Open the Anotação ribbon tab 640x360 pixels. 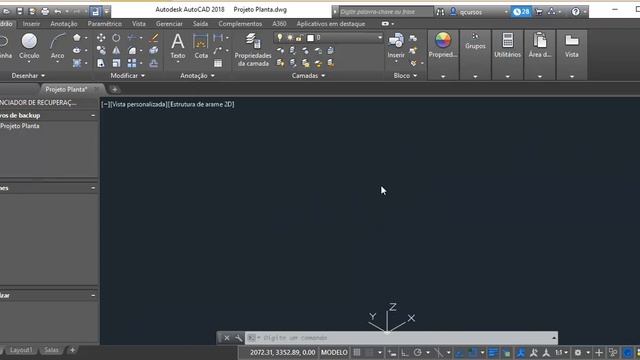(64, 24)
